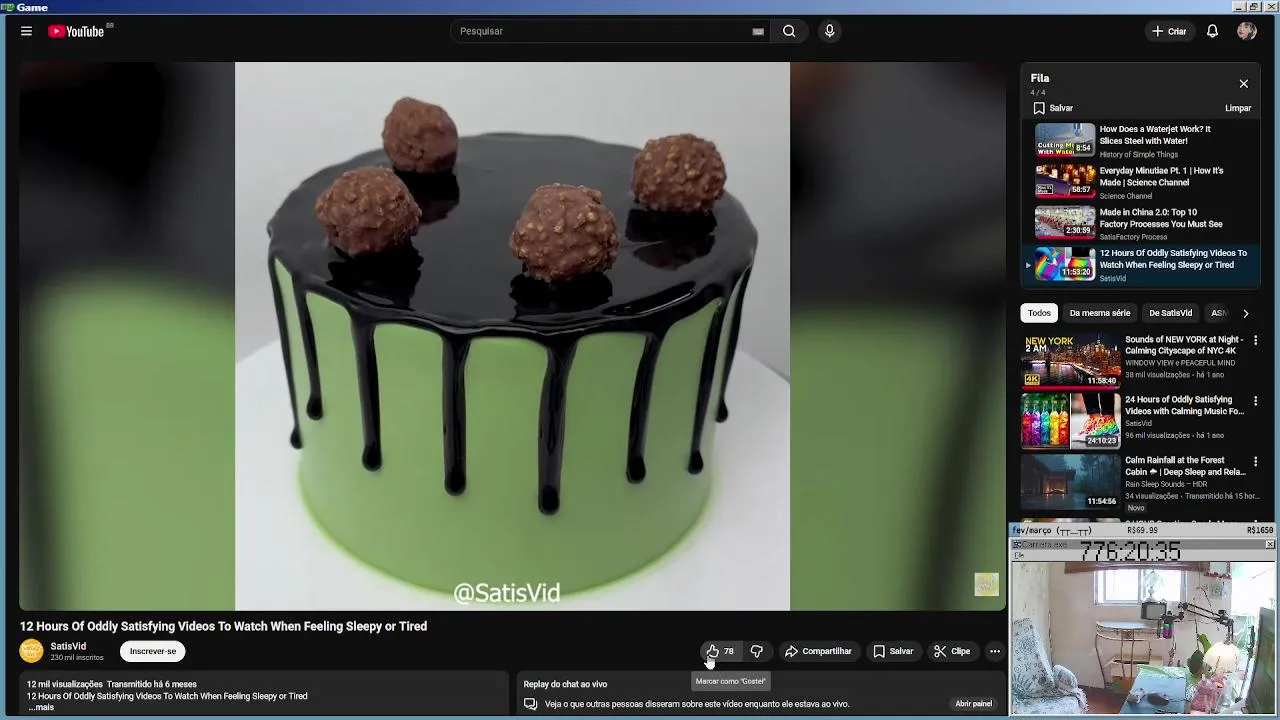Save the queue with Salvar
The width and height of the screenshot is (1280, 720).
click(1053, 108)
